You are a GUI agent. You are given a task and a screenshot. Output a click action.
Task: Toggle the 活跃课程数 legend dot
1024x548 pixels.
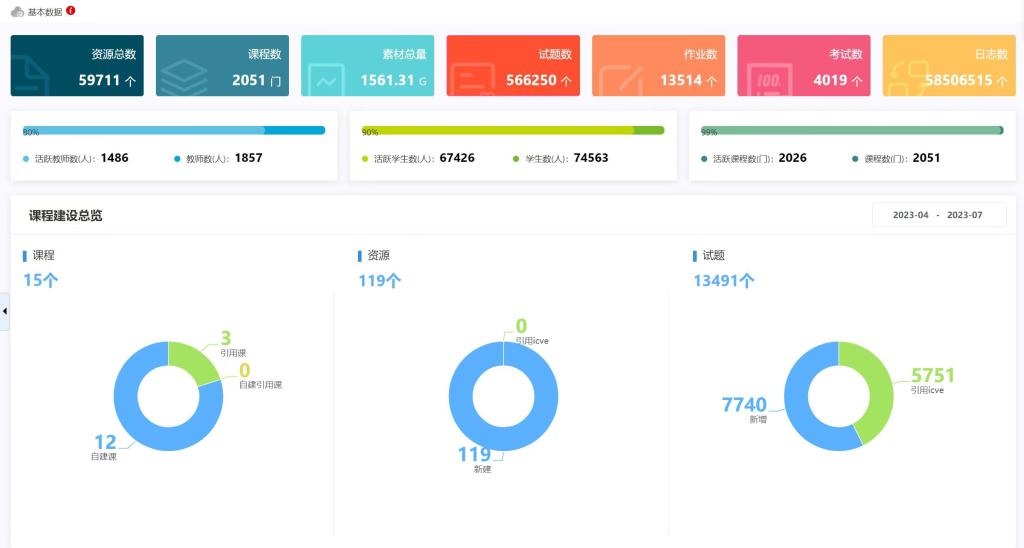tap(704, 159)
